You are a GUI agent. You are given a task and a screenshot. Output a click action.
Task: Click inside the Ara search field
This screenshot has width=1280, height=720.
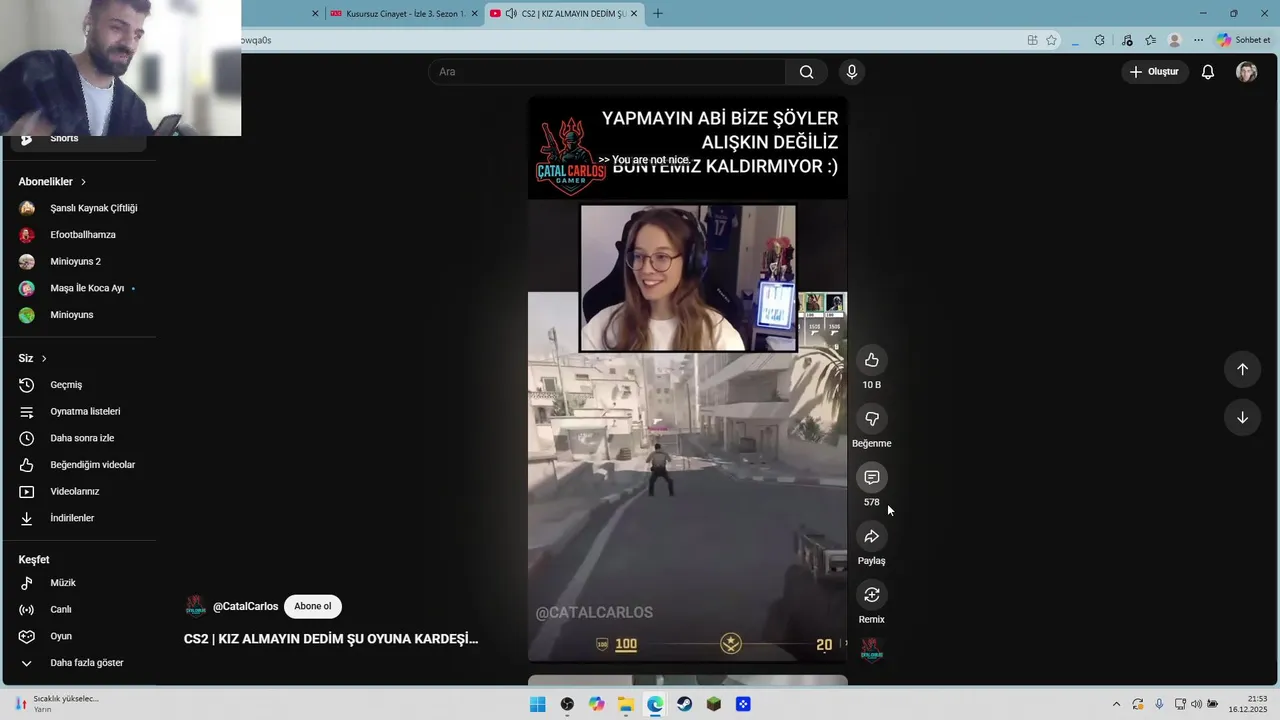click(607, 72)
